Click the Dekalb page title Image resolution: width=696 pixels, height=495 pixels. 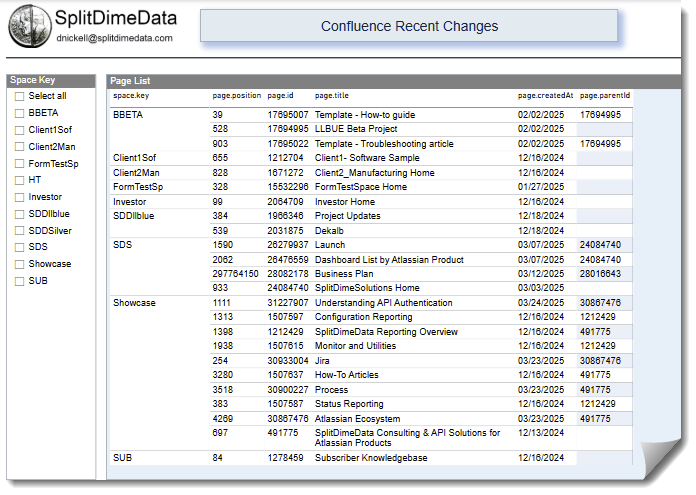point(329,231)
